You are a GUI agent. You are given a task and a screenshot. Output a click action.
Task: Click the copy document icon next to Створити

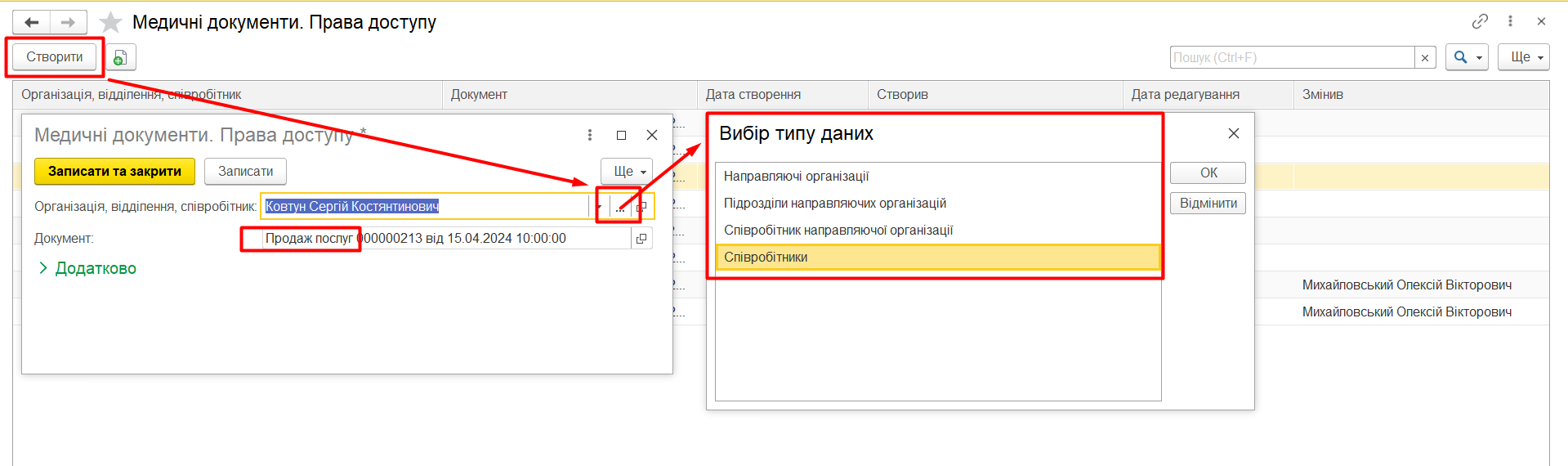[120, 57]
